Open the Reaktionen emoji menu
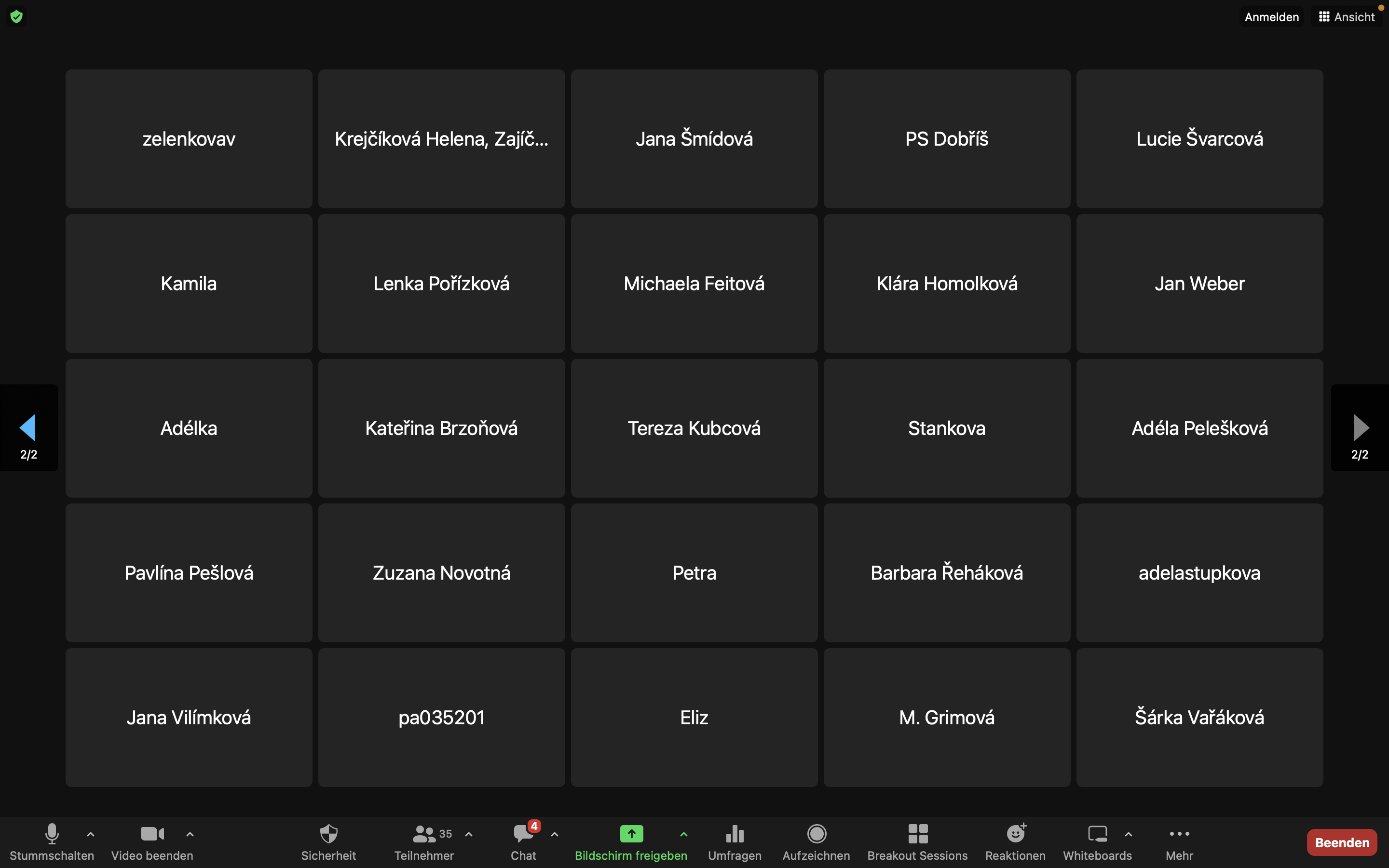1389x868 pixels. pos(1015,841)
